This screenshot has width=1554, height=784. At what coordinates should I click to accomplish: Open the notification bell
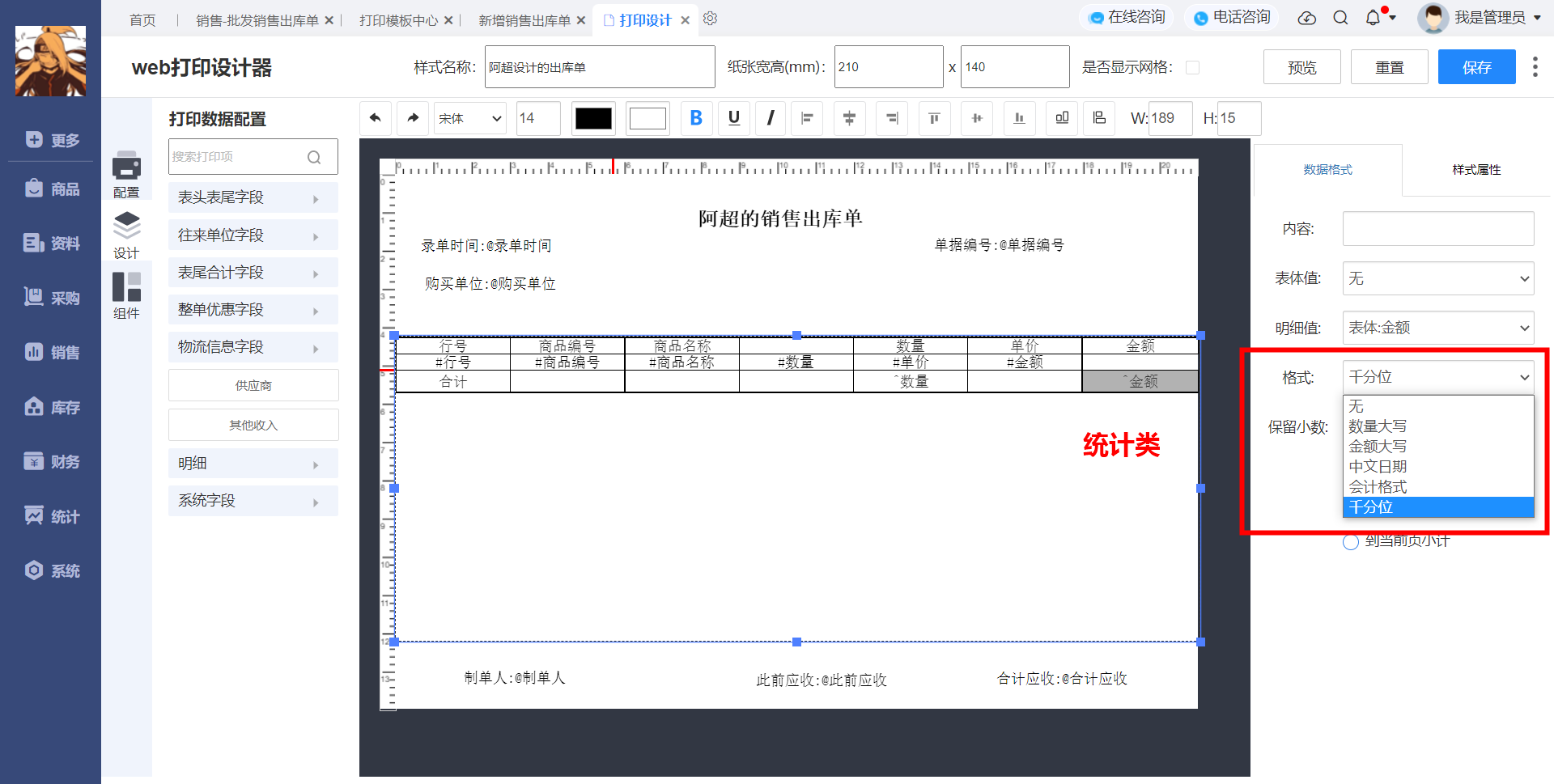1373,18
